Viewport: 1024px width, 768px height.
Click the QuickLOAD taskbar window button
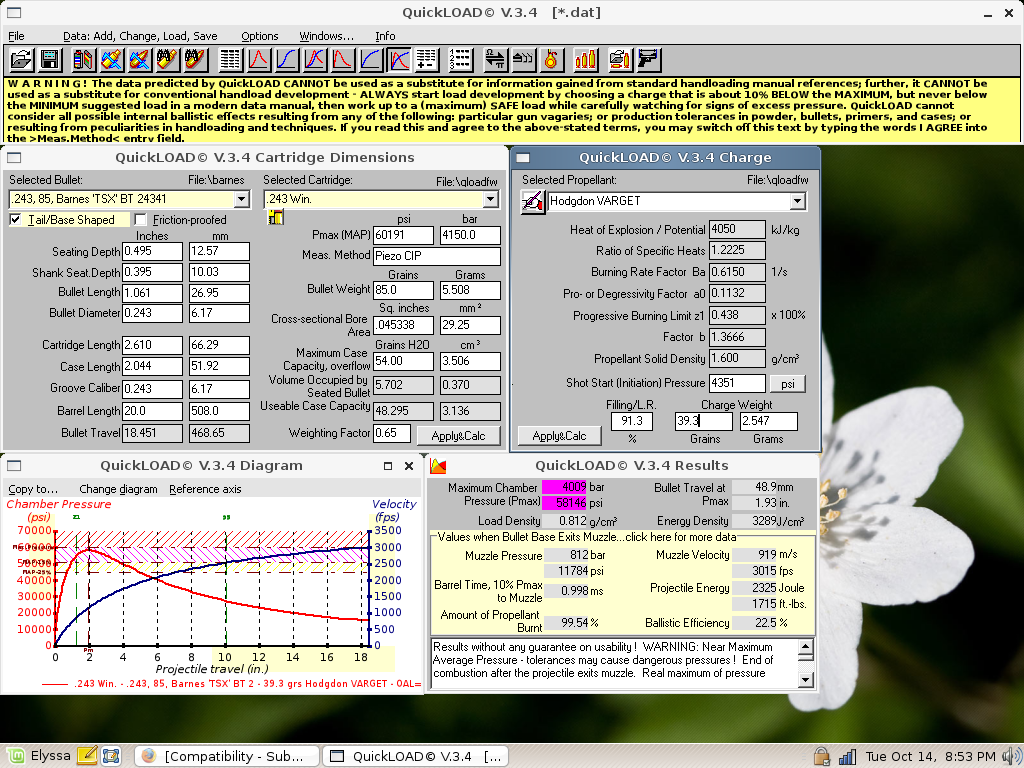click(x=415, y=756)
